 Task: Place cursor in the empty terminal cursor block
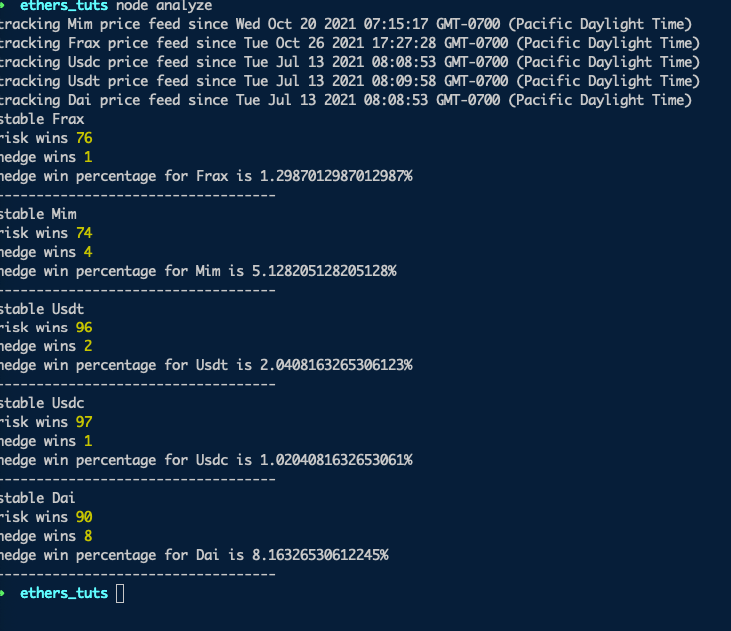tap(120, 594)
